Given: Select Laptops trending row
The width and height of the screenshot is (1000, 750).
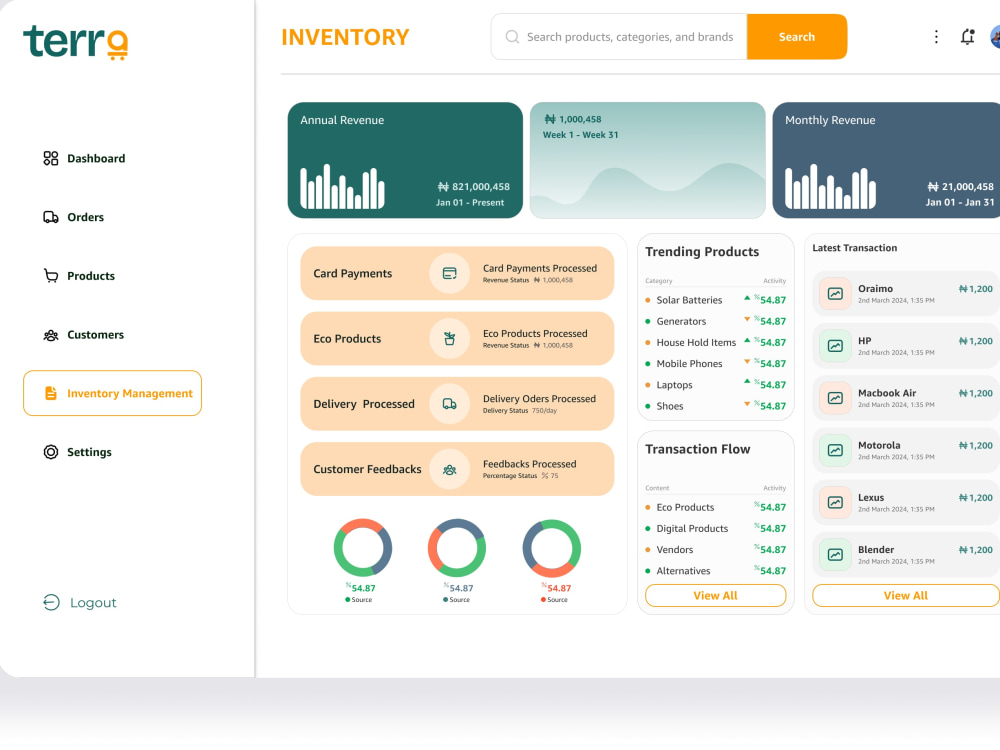Looking at the screenshot, I should tap(716, 385).
